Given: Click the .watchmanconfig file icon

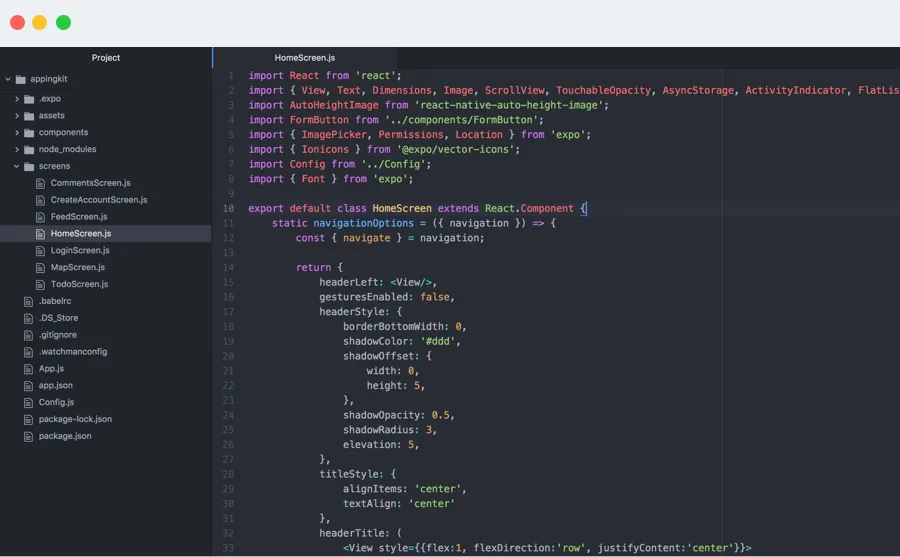Looking at the screenshot, I should (x=28, y=352).
